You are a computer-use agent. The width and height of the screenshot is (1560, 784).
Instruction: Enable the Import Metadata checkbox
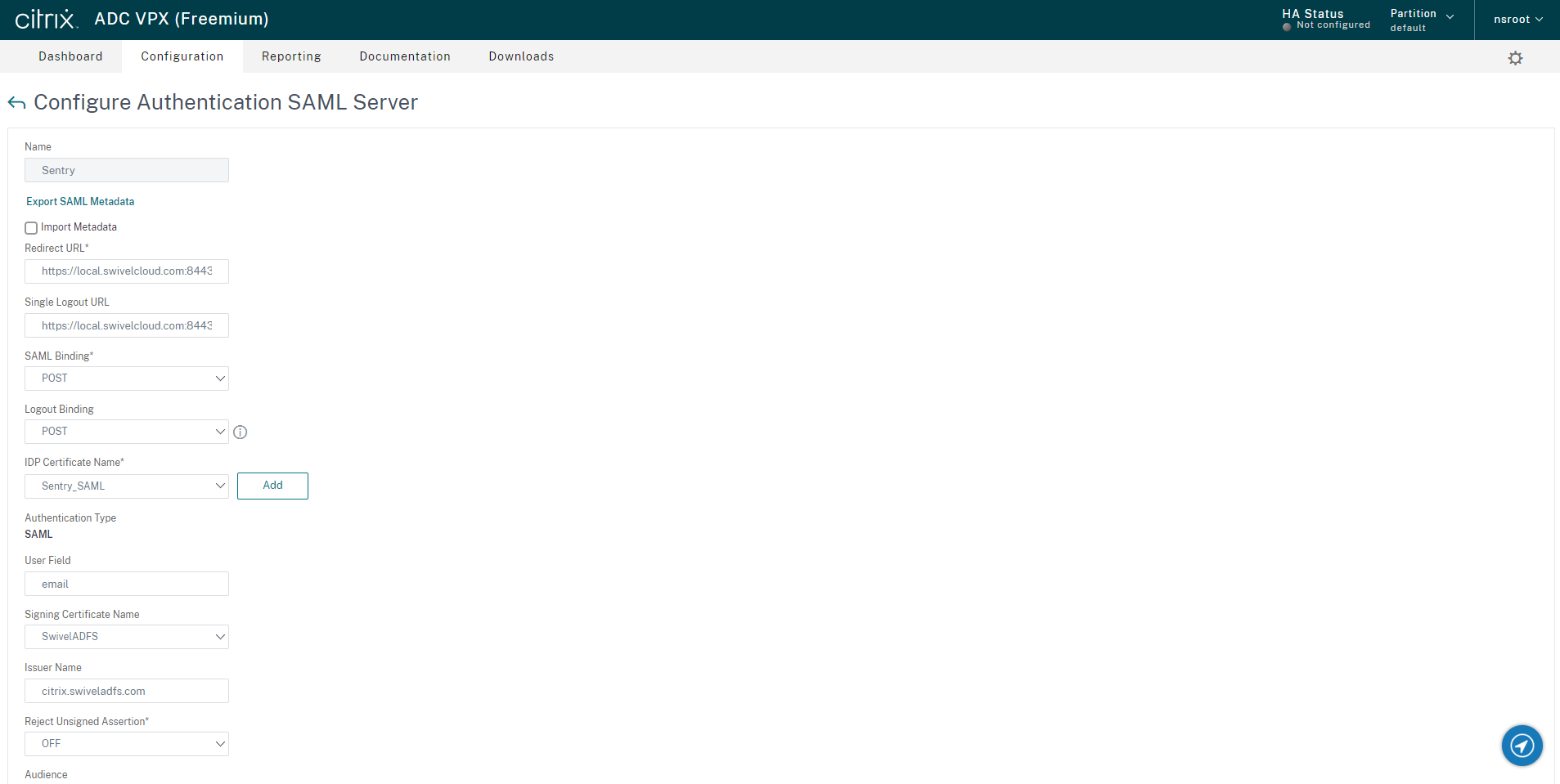click(30, 227)
